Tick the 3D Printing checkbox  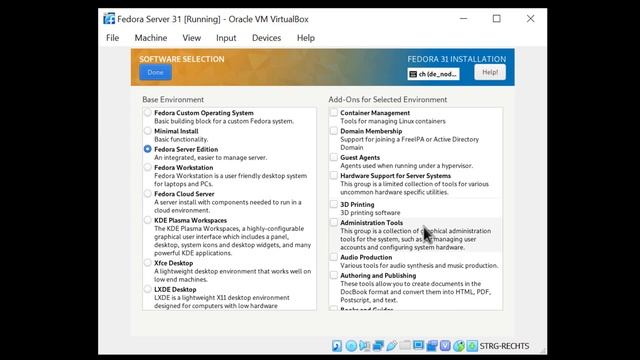coord(334,204)
